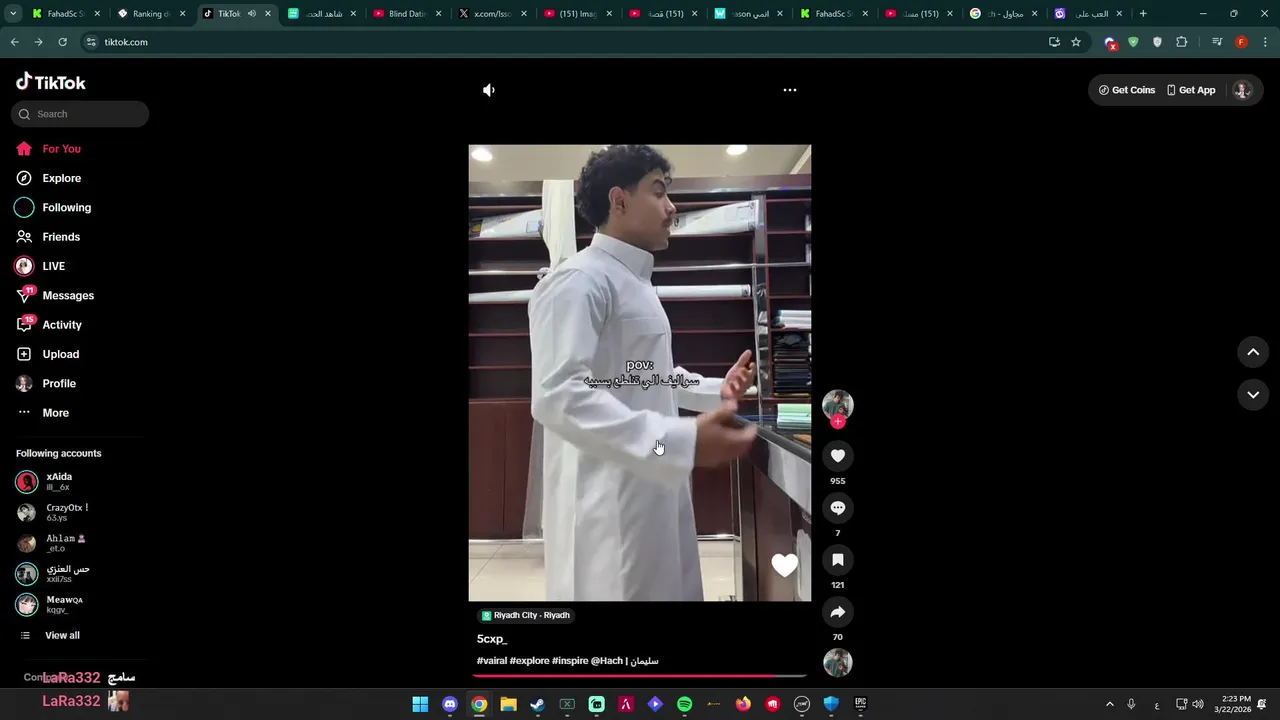This screenshot has width=1280, height=720.
Task: Open the sound disc at bottom right
Action: pyautogui.click(x=838, y=663)
